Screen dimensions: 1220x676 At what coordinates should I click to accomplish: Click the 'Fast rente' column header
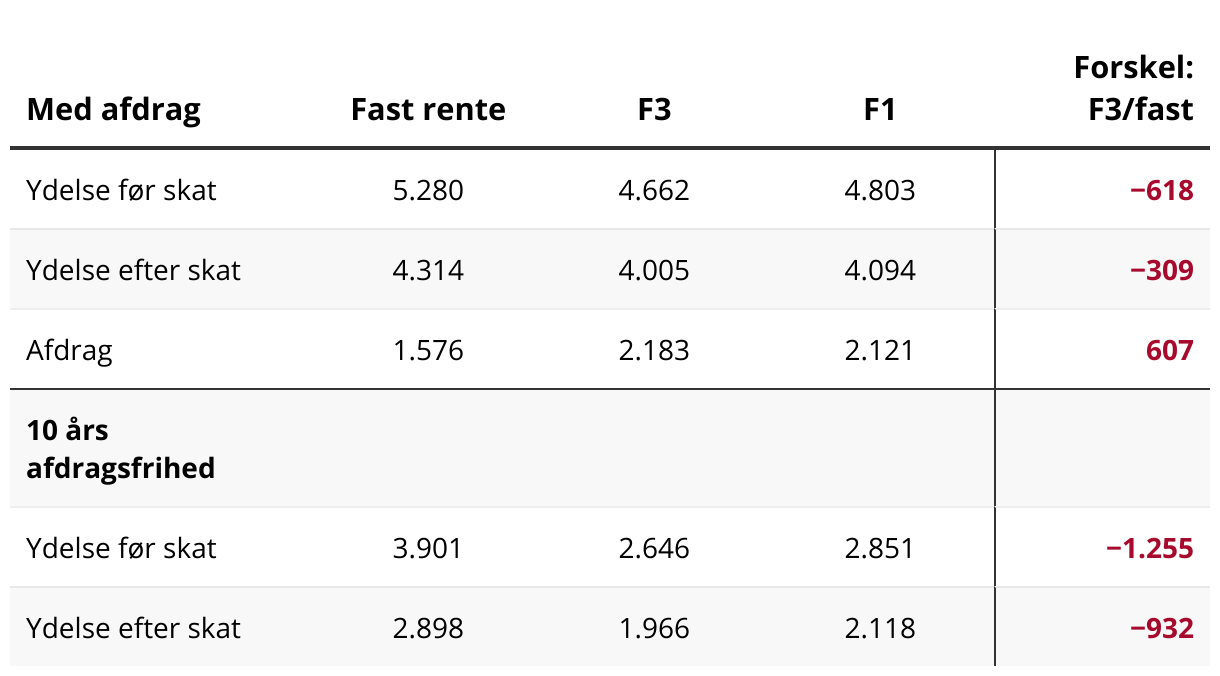[x=428, y=109]
